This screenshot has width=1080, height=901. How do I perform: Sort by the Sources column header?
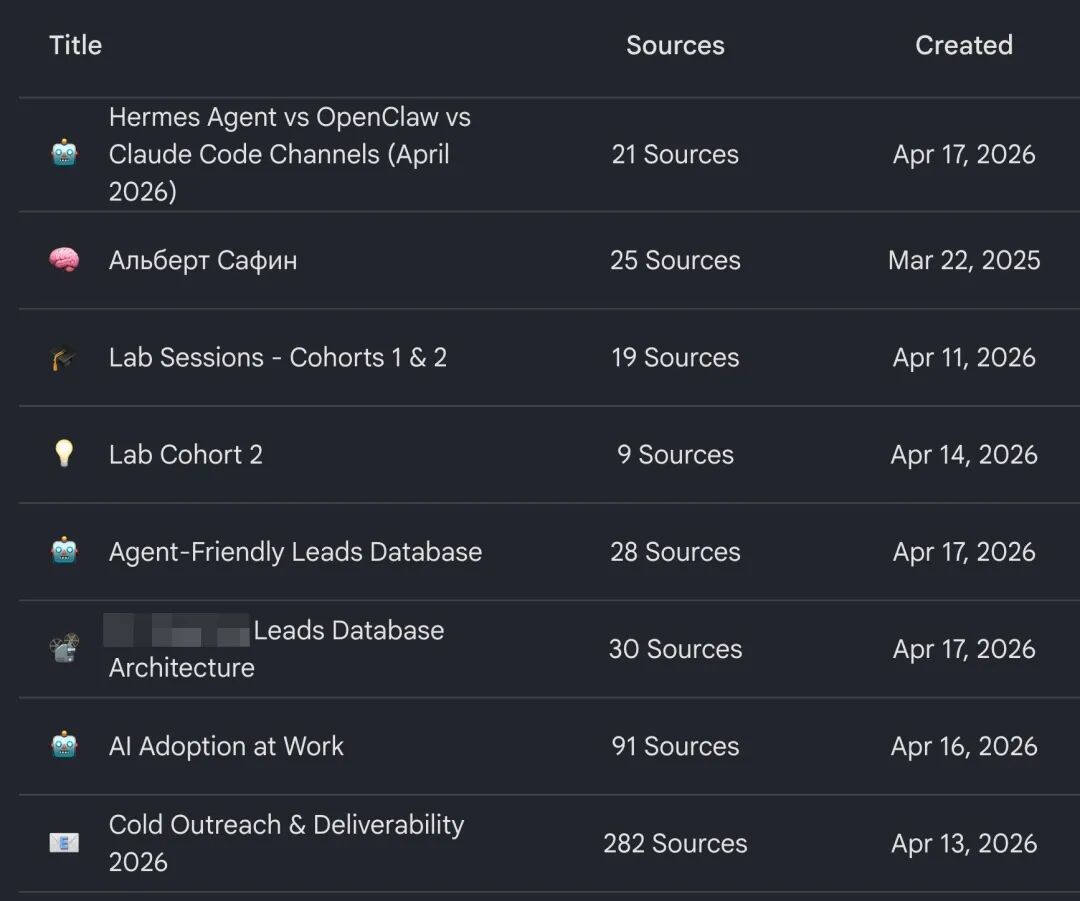[x=675, y=45]
